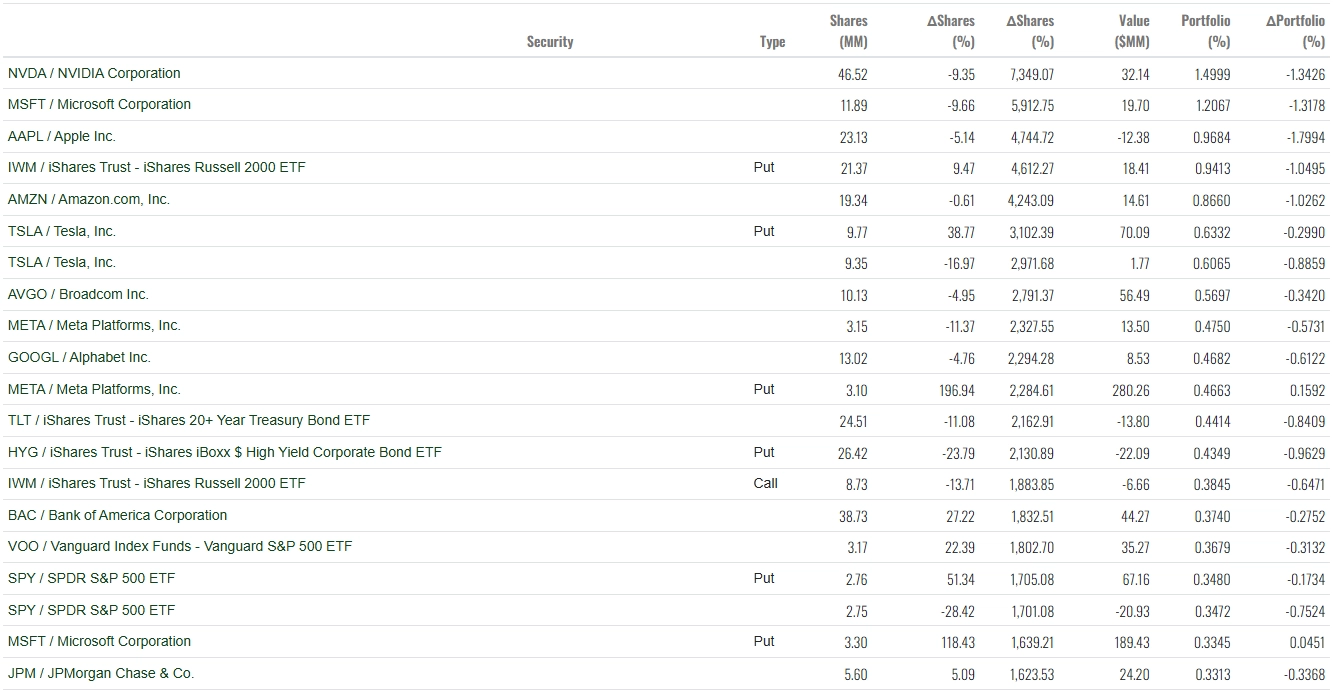Viewport: 1333px width, 694px height.
Task: Sort by the ΔPortfolio (%) column header
Action: [1295, 31]
